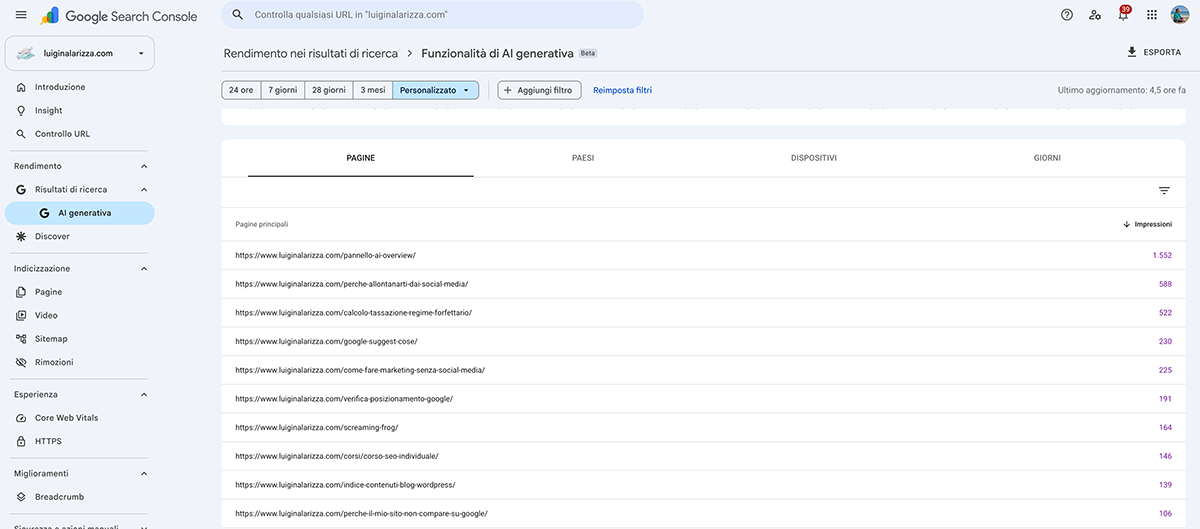Click the Google Search Console logo
1200x529 pixels.
point(119,16)
